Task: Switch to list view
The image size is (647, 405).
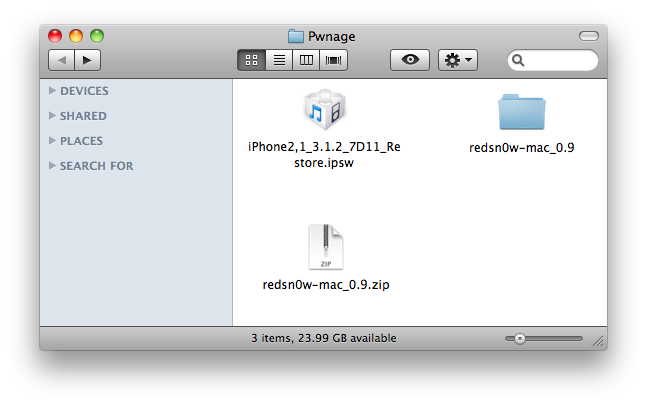Action: click(279, 60)
